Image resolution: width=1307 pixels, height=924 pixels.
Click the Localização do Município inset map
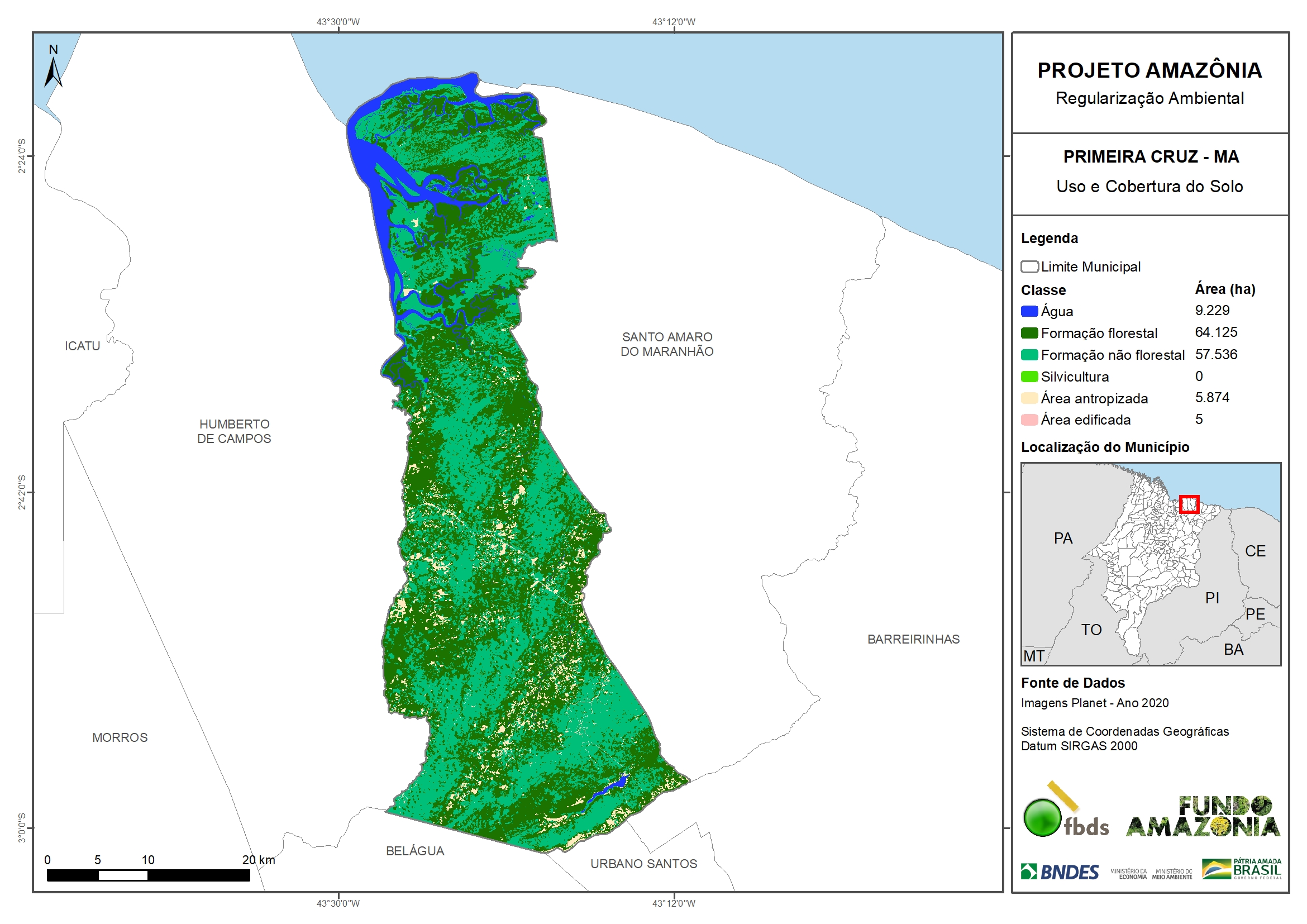pos(1150,564)
